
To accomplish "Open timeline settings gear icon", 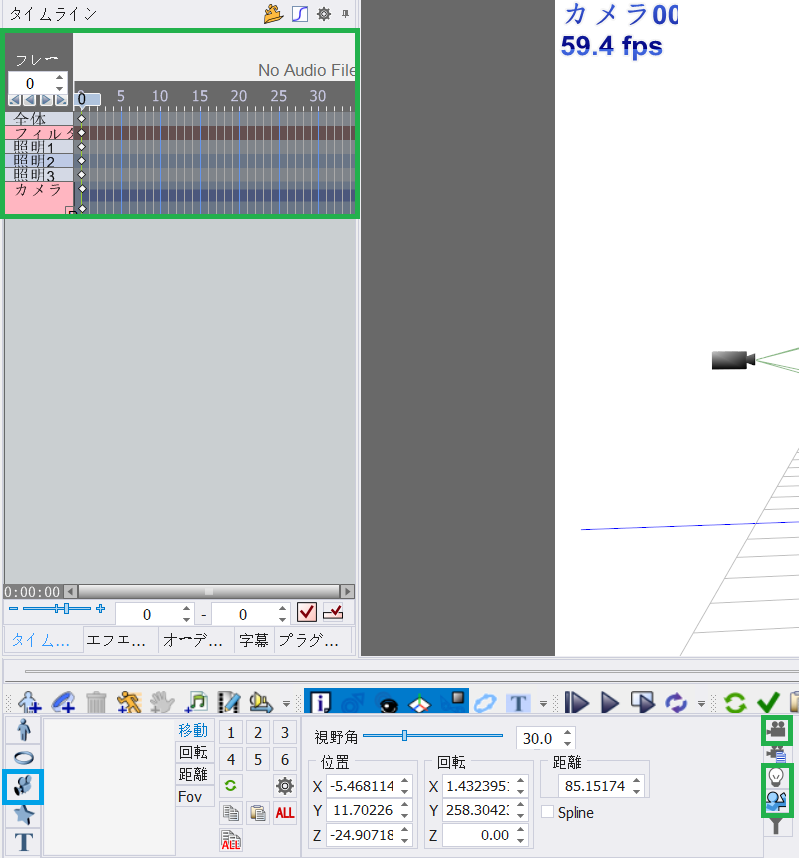I will point(324,14).
